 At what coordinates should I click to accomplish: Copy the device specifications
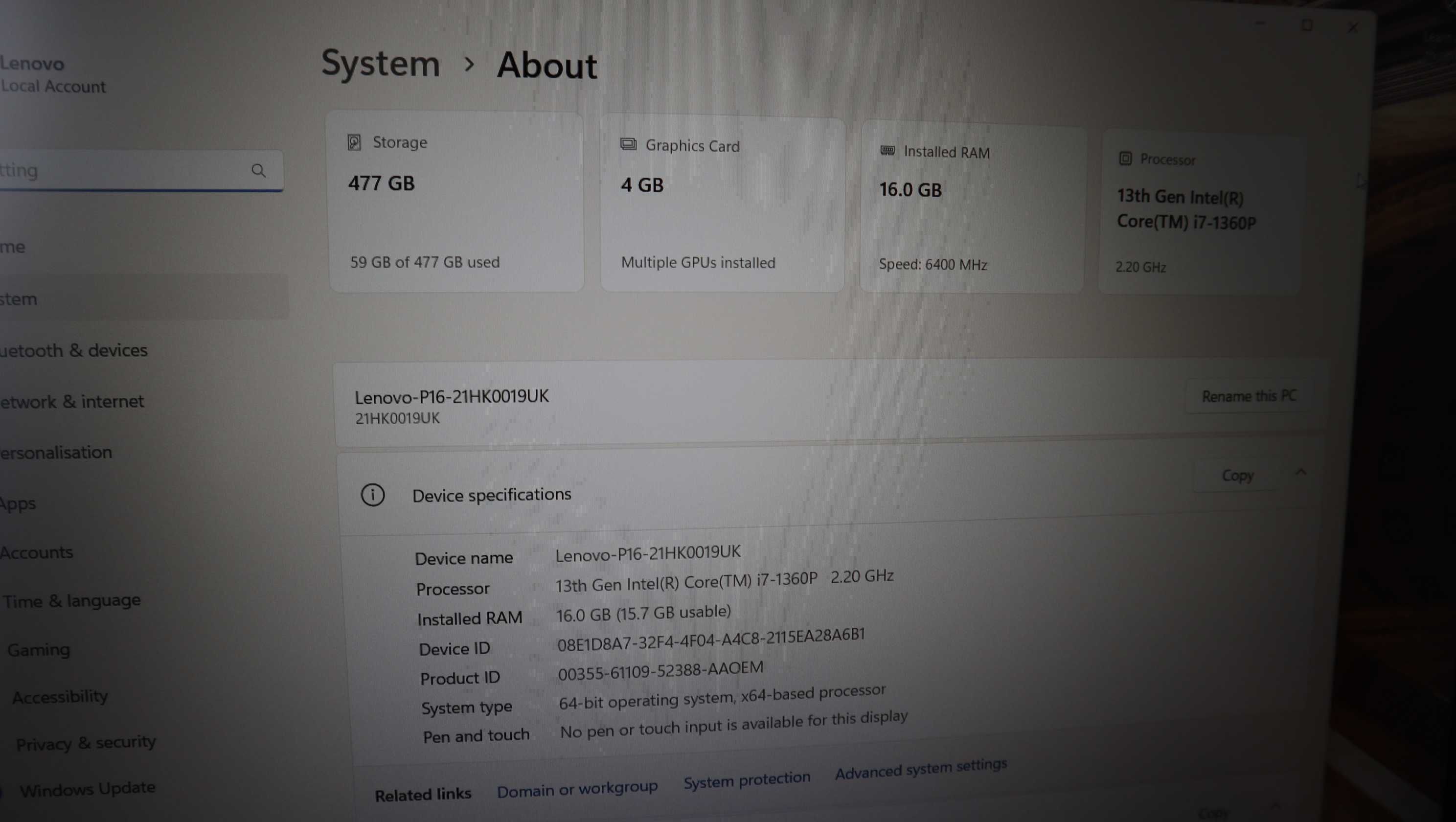tap(1237, 476)
